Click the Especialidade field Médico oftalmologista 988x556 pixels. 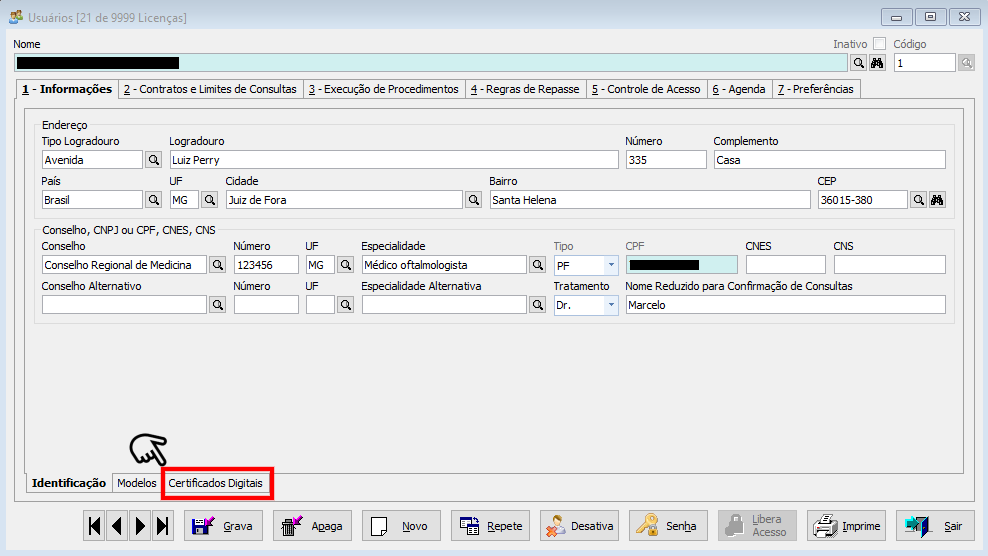pyautogui.click(x=444, y=265)
